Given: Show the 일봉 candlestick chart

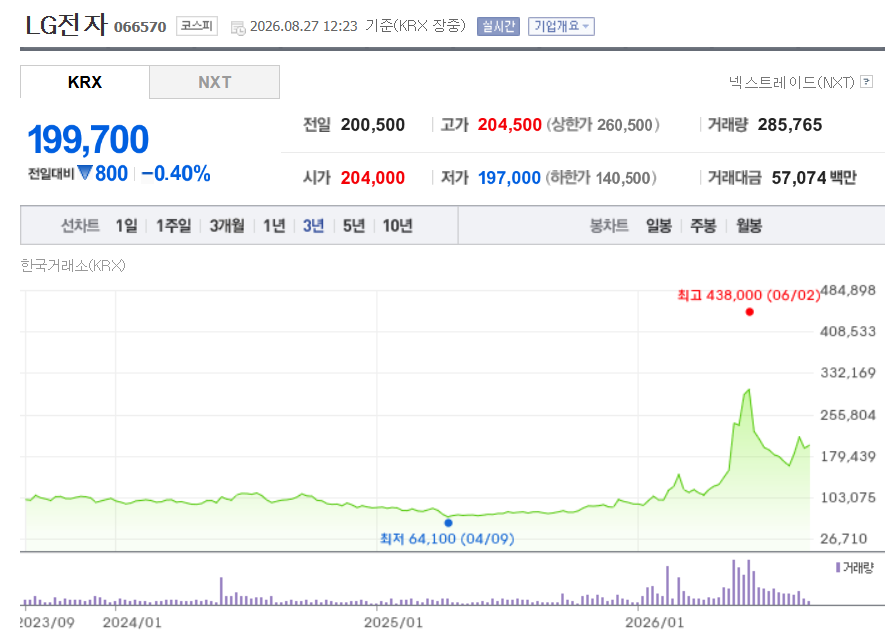Looking at the screenshot, I should [x=659, y=226].
